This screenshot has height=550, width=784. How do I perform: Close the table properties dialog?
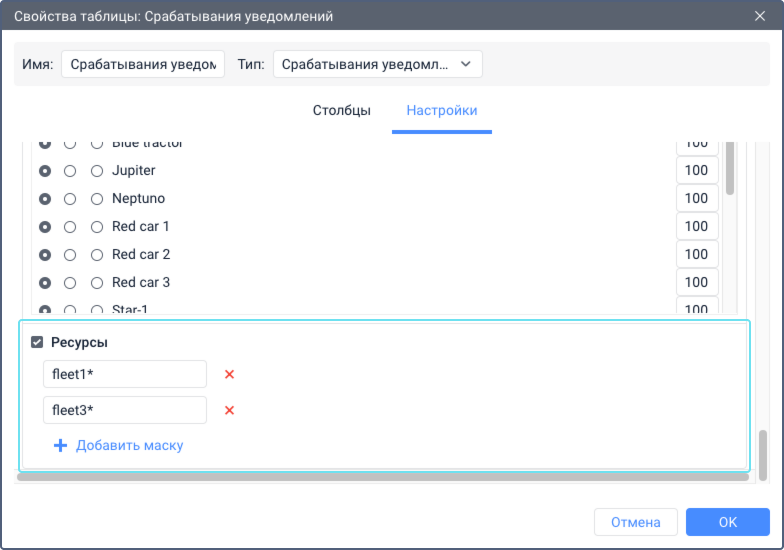click(760, 16)
